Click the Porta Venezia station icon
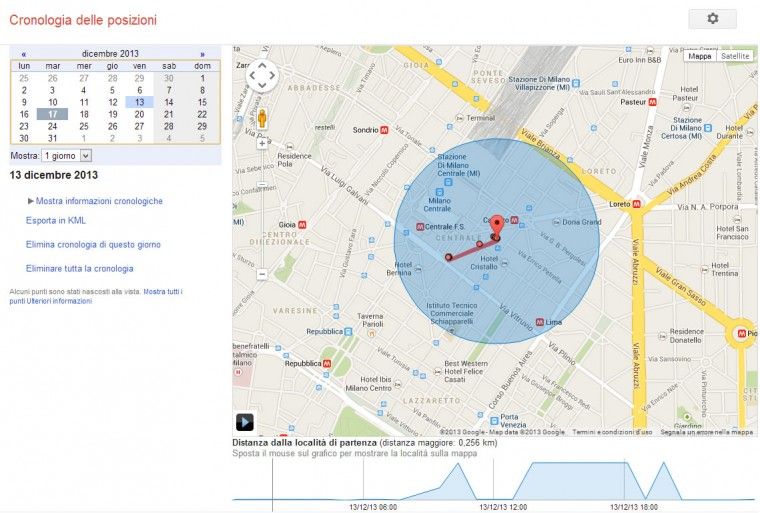Image resolution: width=760 pixels, height=513 pixels. 494,420
